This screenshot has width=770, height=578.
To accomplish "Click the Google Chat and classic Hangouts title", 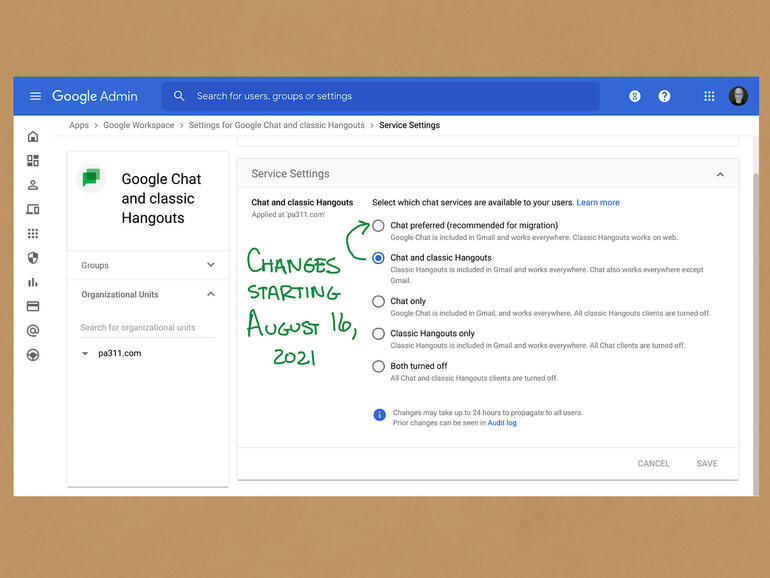I will tap(161, 198).
